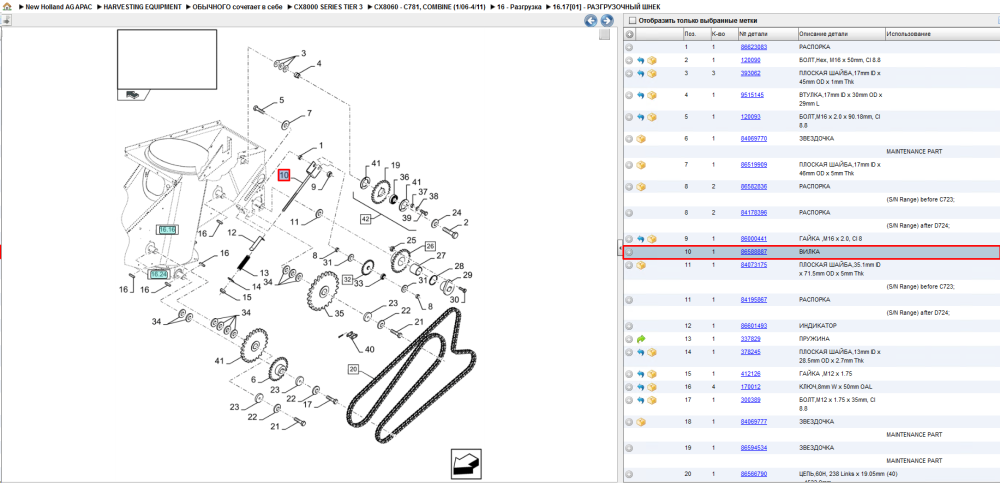Image resolution: width=1000 pixels, height=483 pixels.
Task: Open cyan reference label 16.16
Action: (167, 229)
